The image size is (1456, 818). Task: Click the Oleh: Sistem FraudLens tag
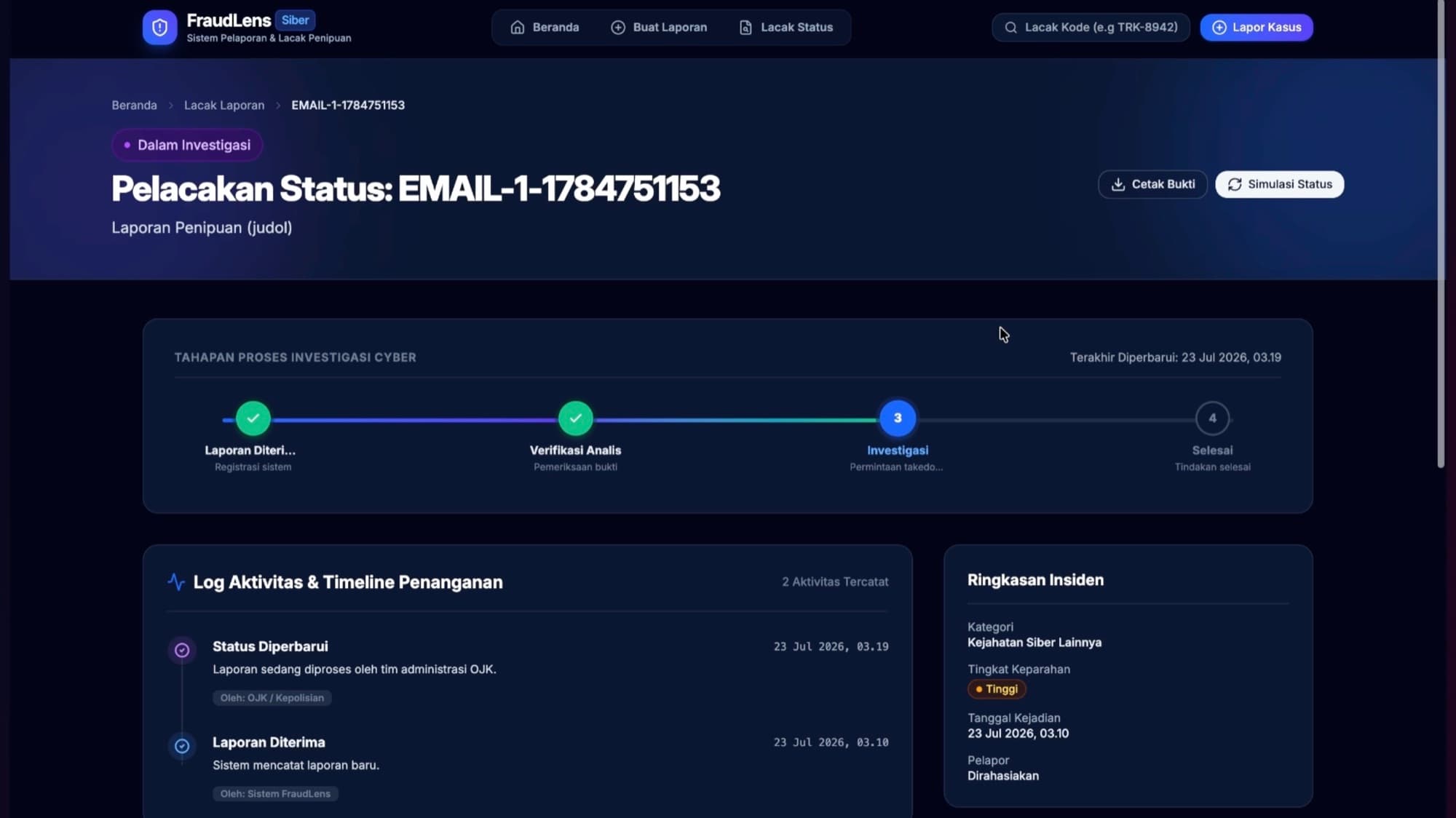(x=275, y=794)
